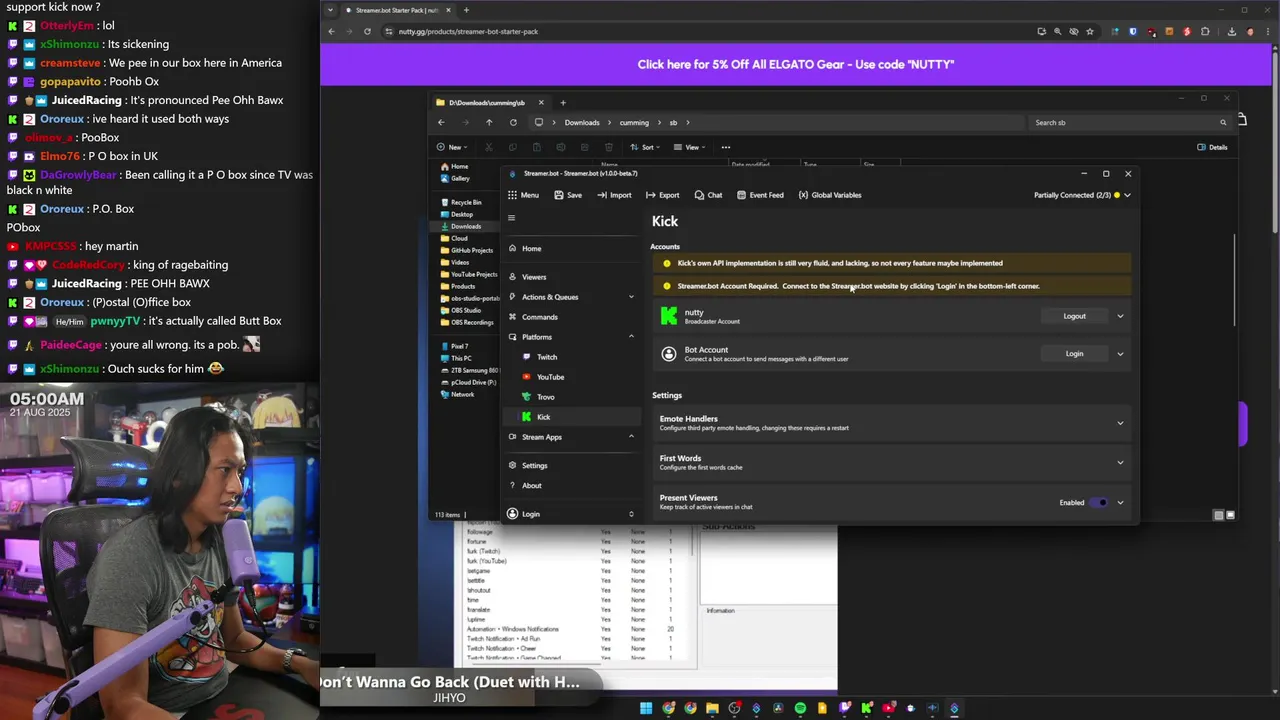Open the Streamer.bot Menu grid icon

click(512, 195)
